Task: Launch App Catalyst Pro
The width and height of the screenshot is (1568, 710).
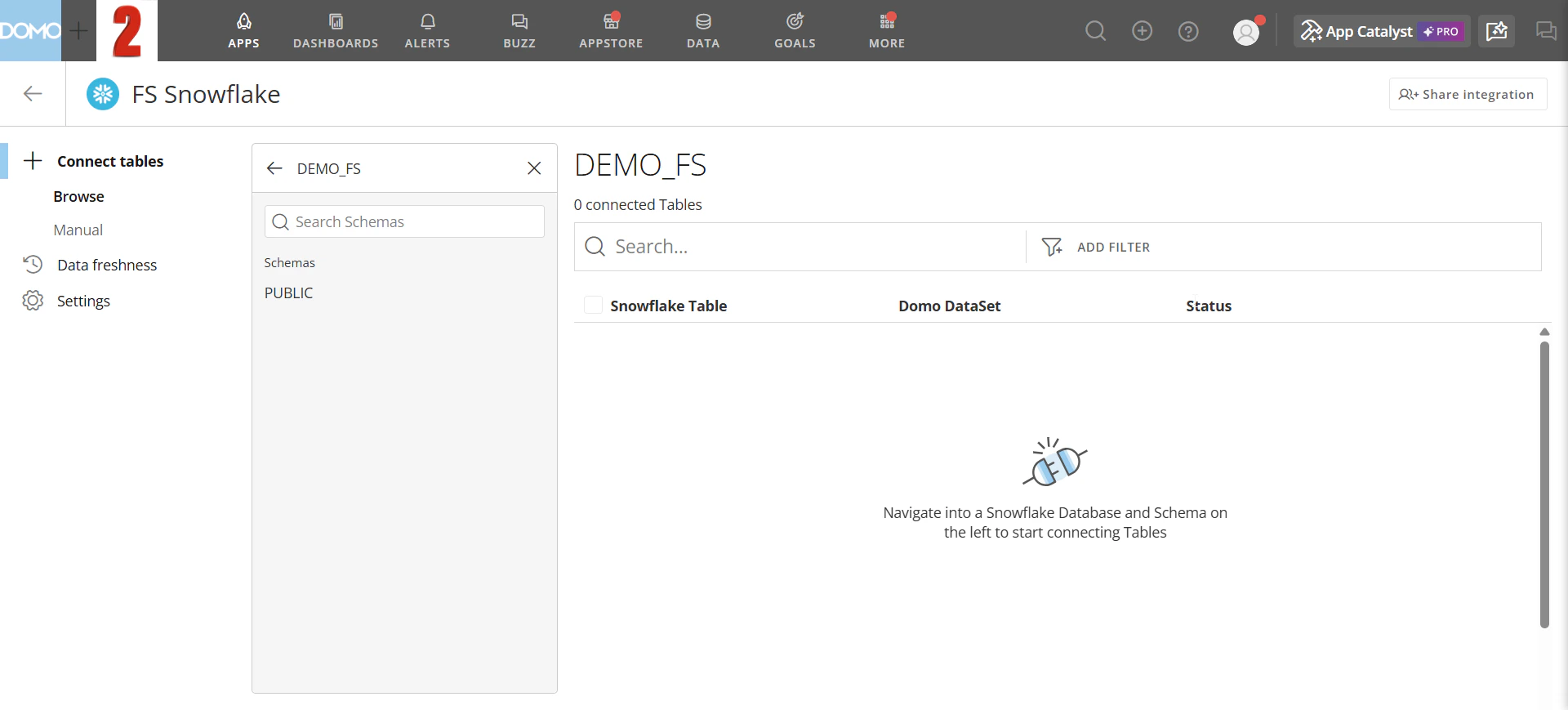Action: coord(1382,31)
